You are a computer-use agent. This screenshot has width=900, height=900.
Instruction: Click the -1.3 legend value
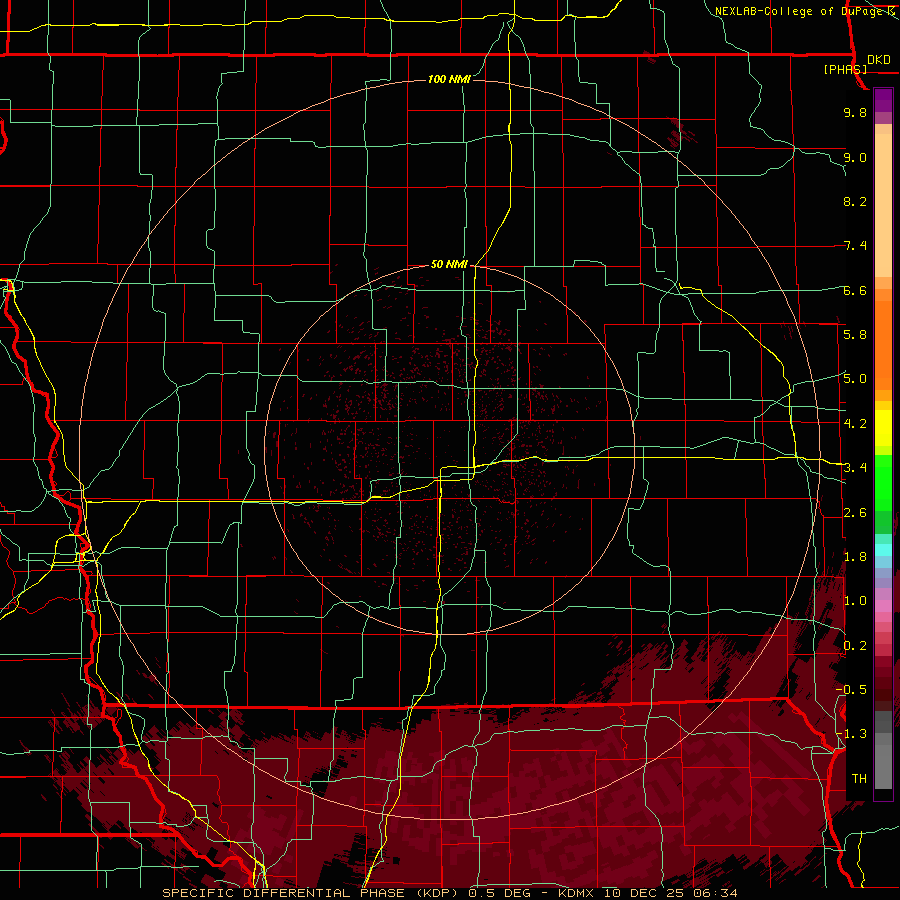(851, 734)
